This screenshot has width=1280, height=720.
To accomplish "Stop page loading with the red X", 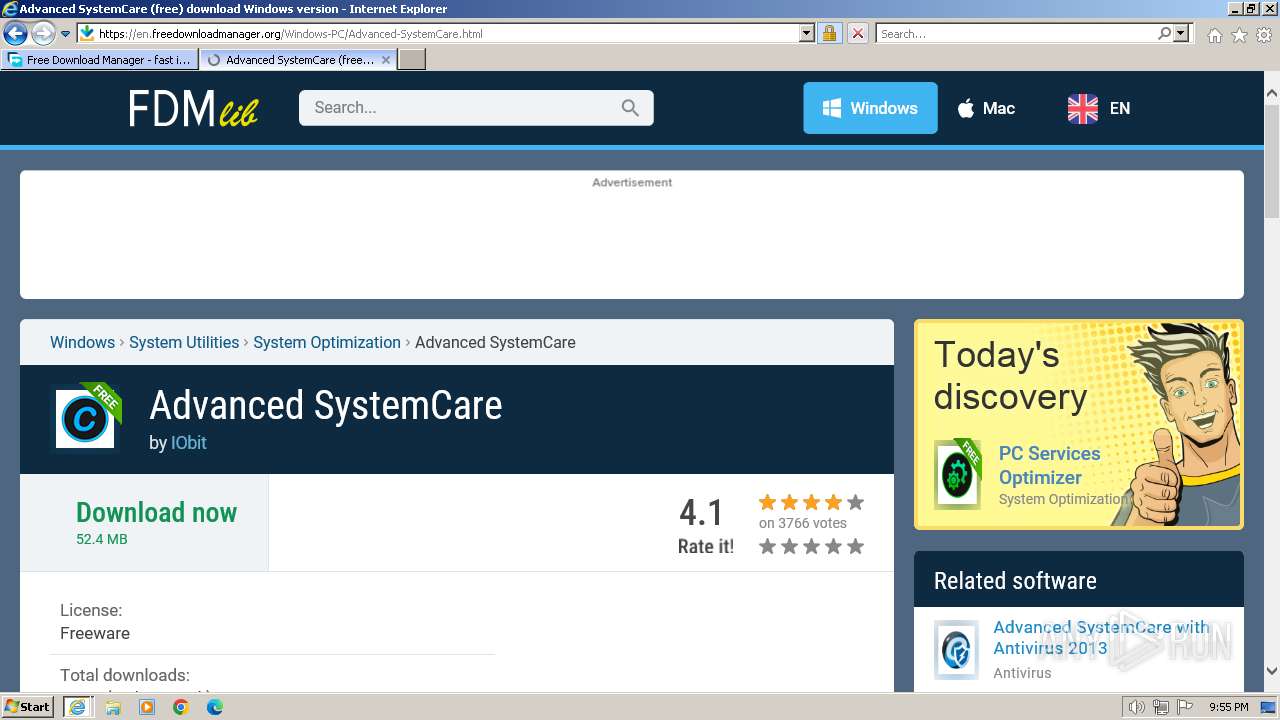I will (x=857, y=33).
